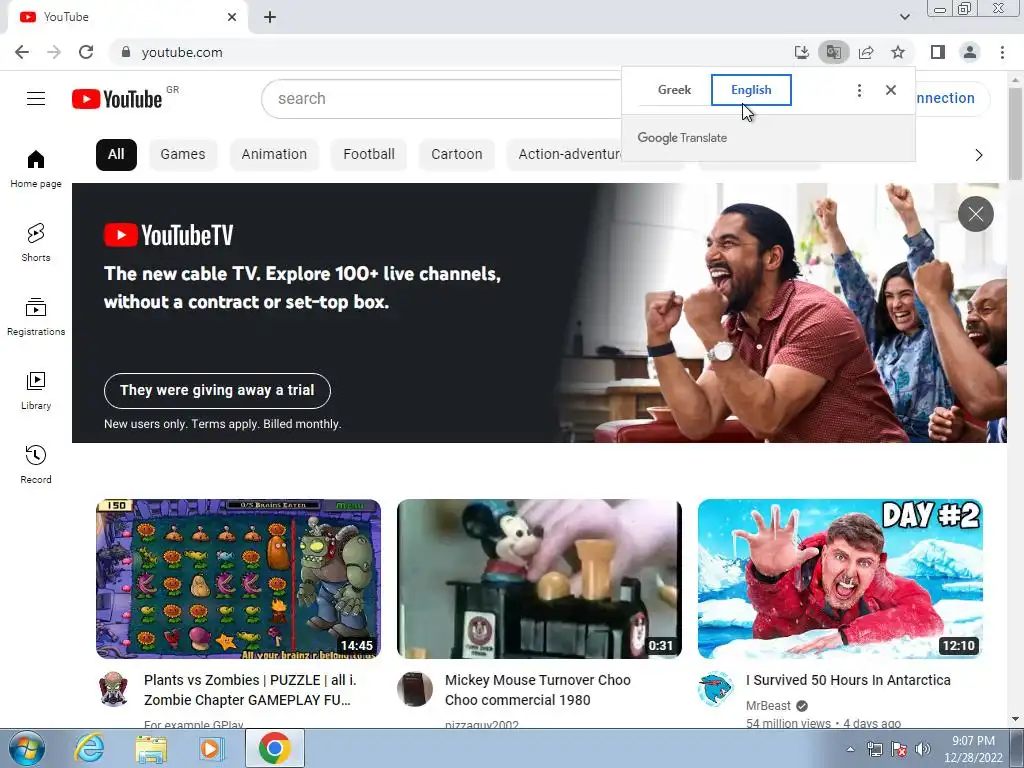Screen dimensions: 1024x768
Task: Go to Home page in sidebar
Action: 36,168
